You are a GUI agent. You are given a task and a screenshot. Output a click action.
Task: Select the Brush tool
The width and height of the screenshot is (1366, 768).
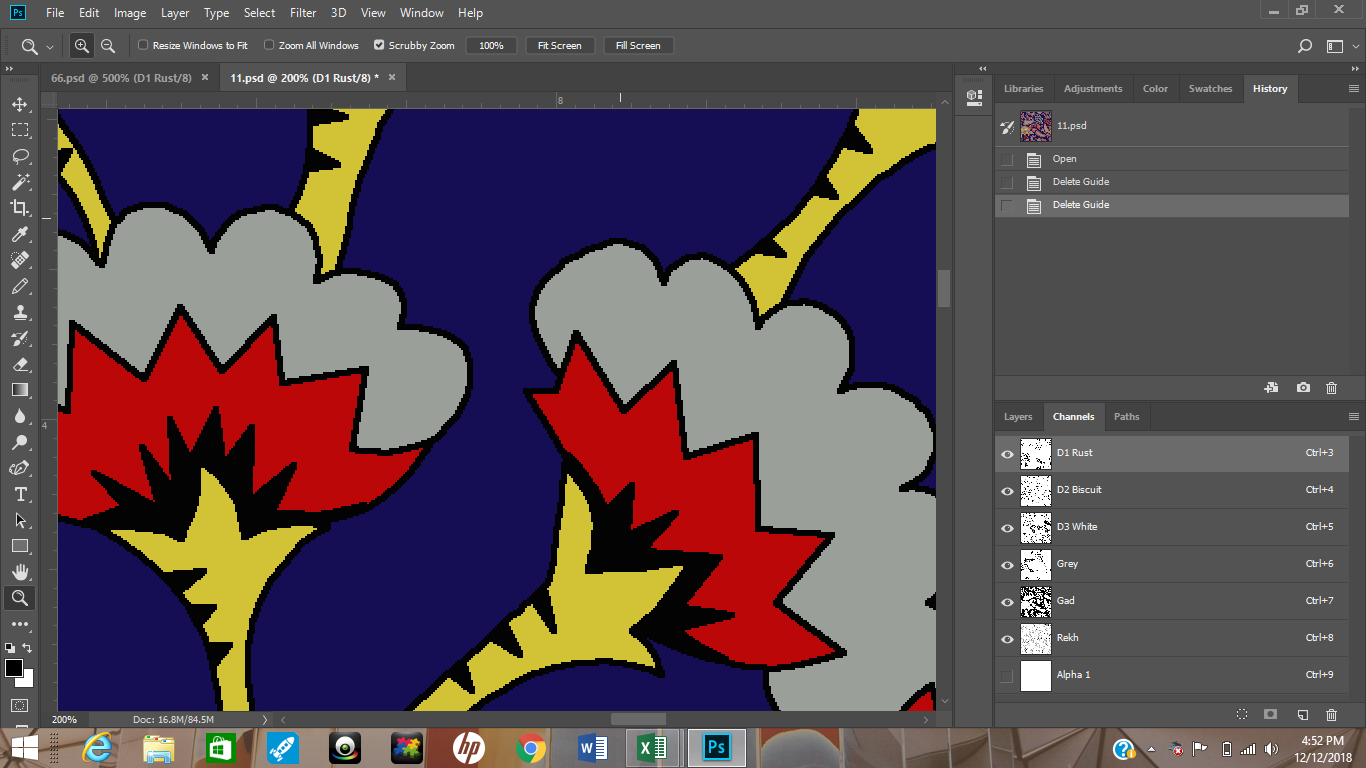coord(19,286)
